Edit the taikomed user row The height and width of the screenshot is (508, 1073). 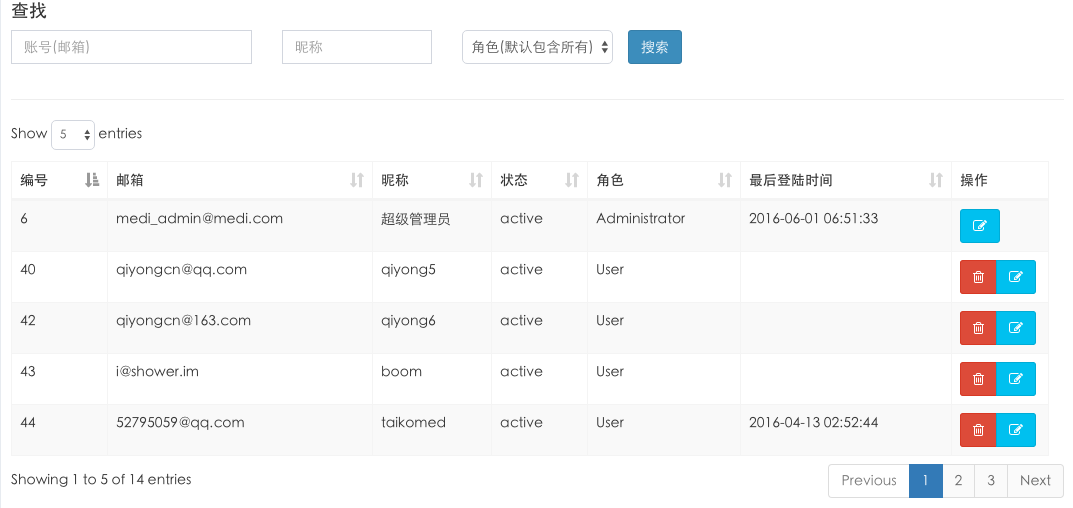(x=1016, y=430)
